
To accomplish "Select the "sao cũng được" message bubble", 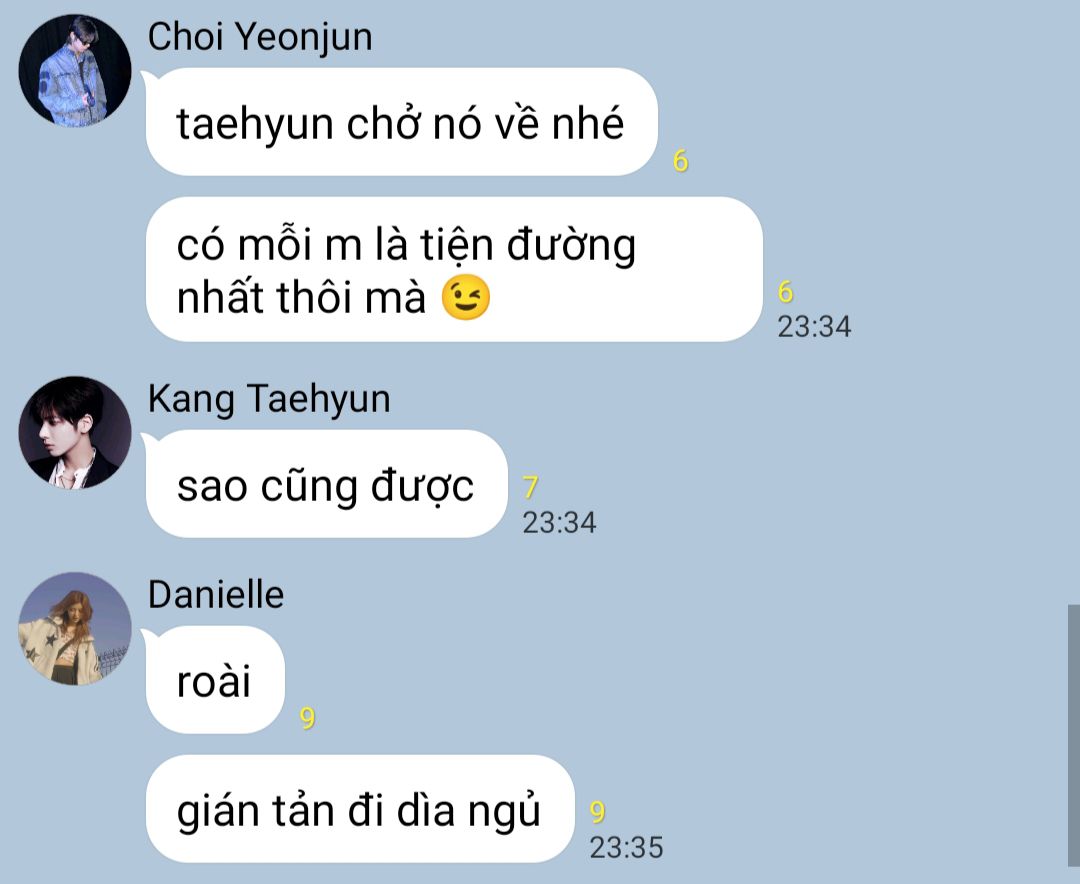I will tap(326, 484).
